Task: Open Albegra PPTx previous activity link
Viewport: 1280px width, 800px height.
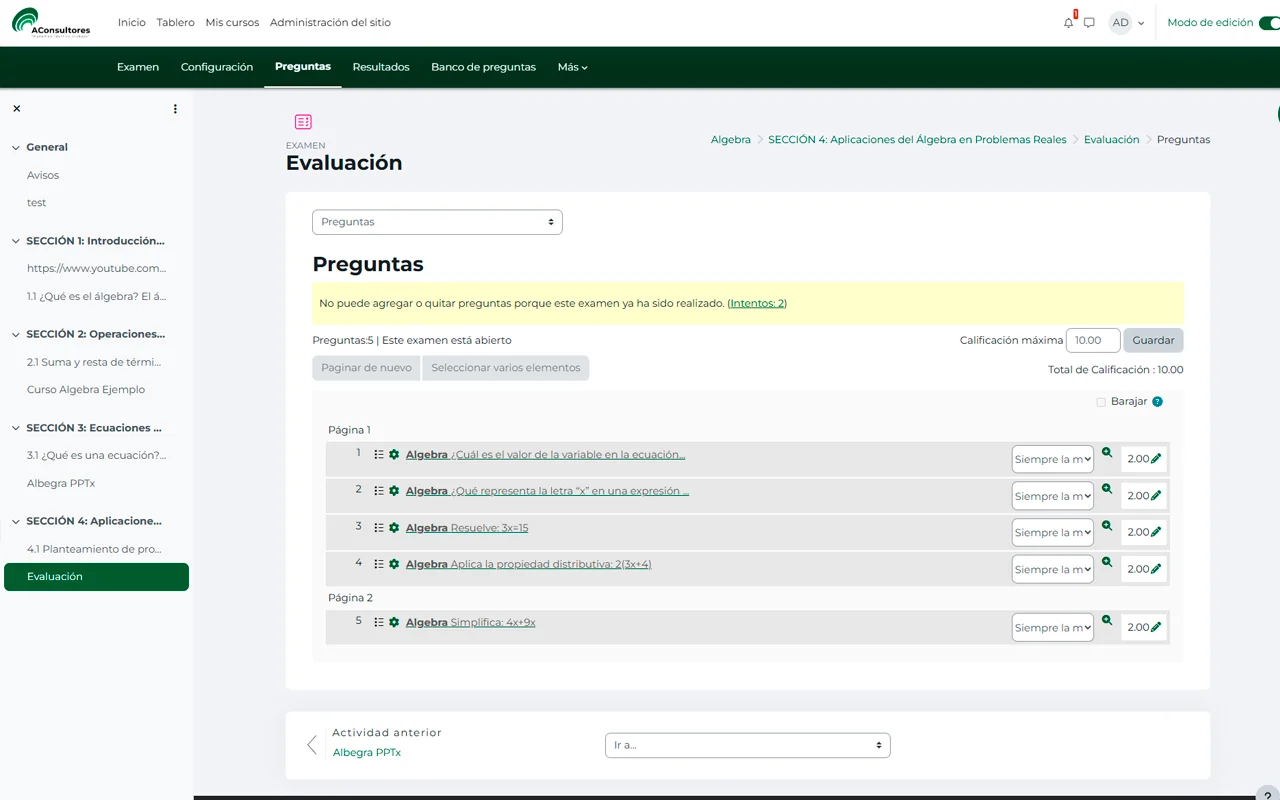Action: 367,753
